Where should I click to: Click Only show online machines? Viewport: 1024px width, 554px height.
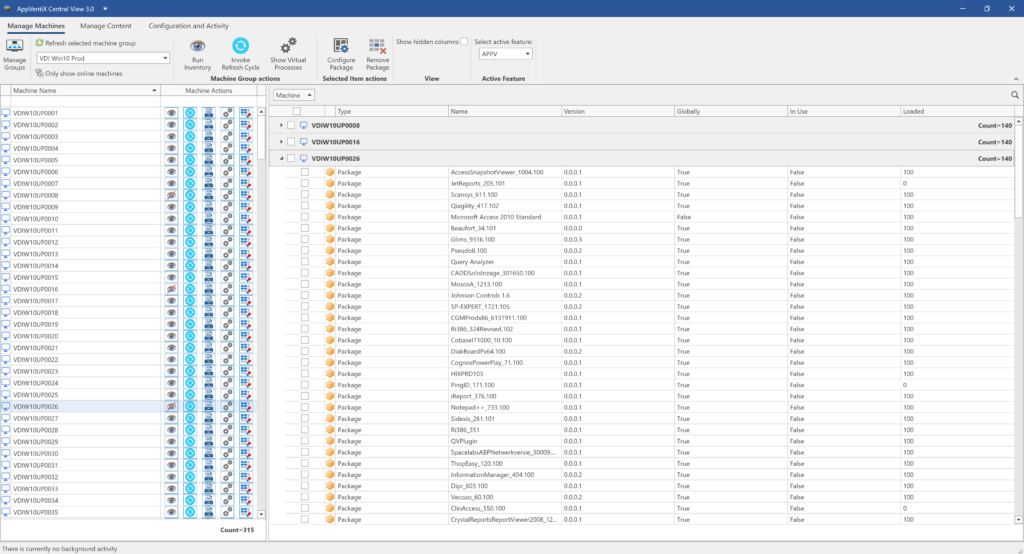click(79, 73)
